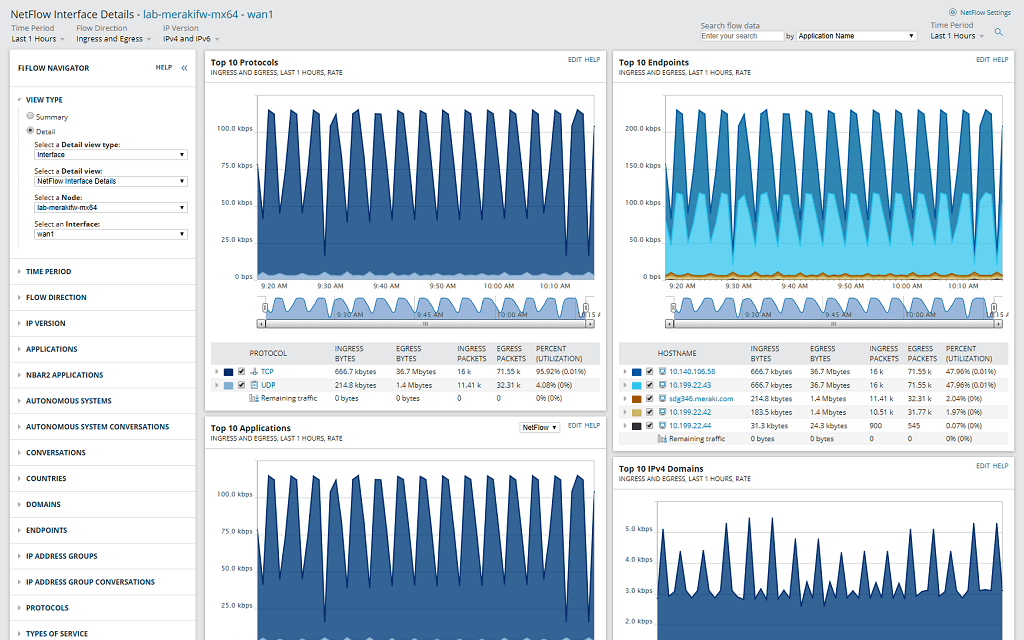Image resolution: width=1024 pixels, height=640 pixels.
Task: Expand the NBAR2 Applications navigator section
Action: pyautogui.click(x=20, y=375)
